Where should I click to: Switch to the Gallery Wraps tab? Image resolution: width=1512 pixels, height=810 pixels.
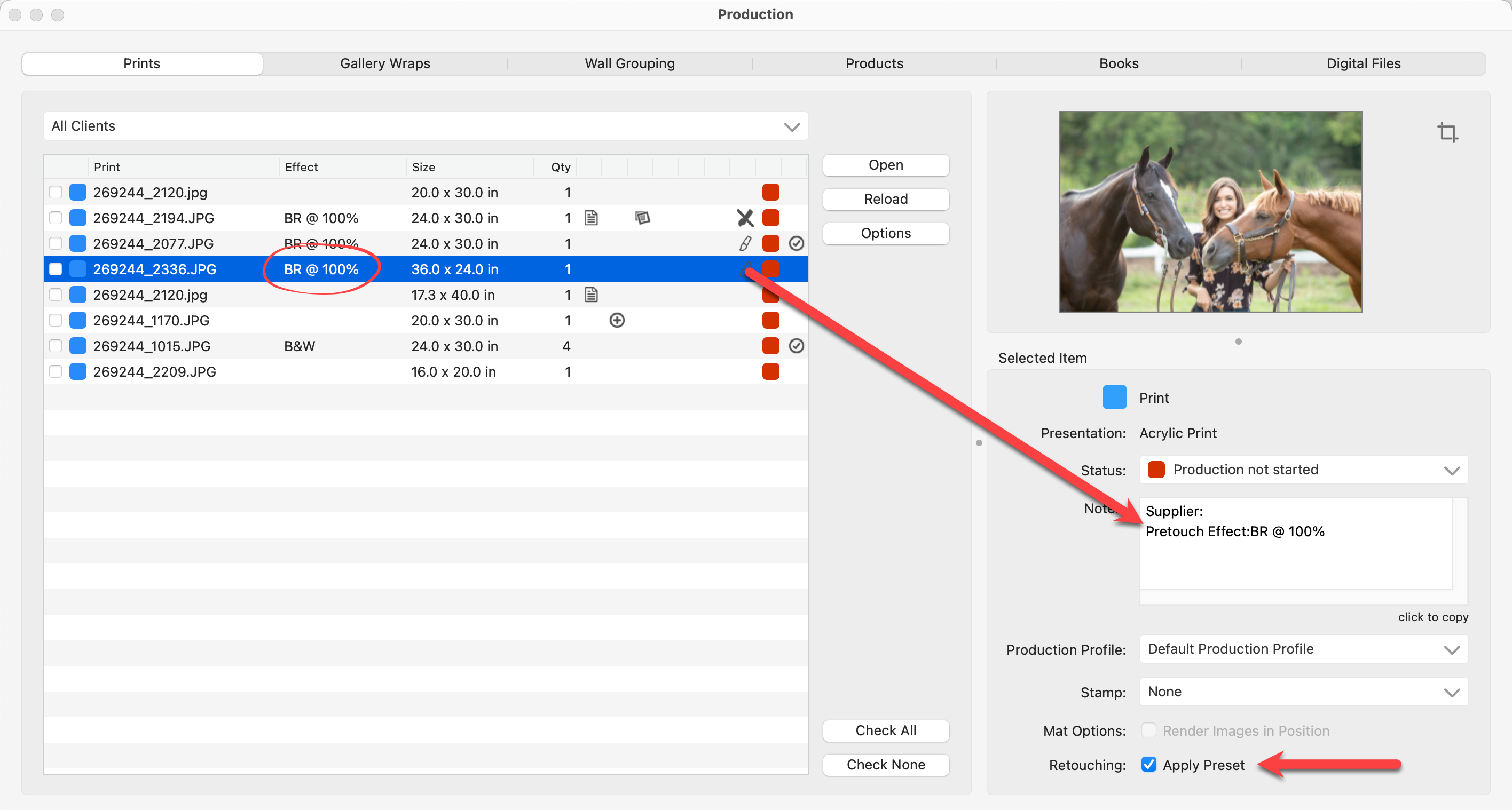385,63
